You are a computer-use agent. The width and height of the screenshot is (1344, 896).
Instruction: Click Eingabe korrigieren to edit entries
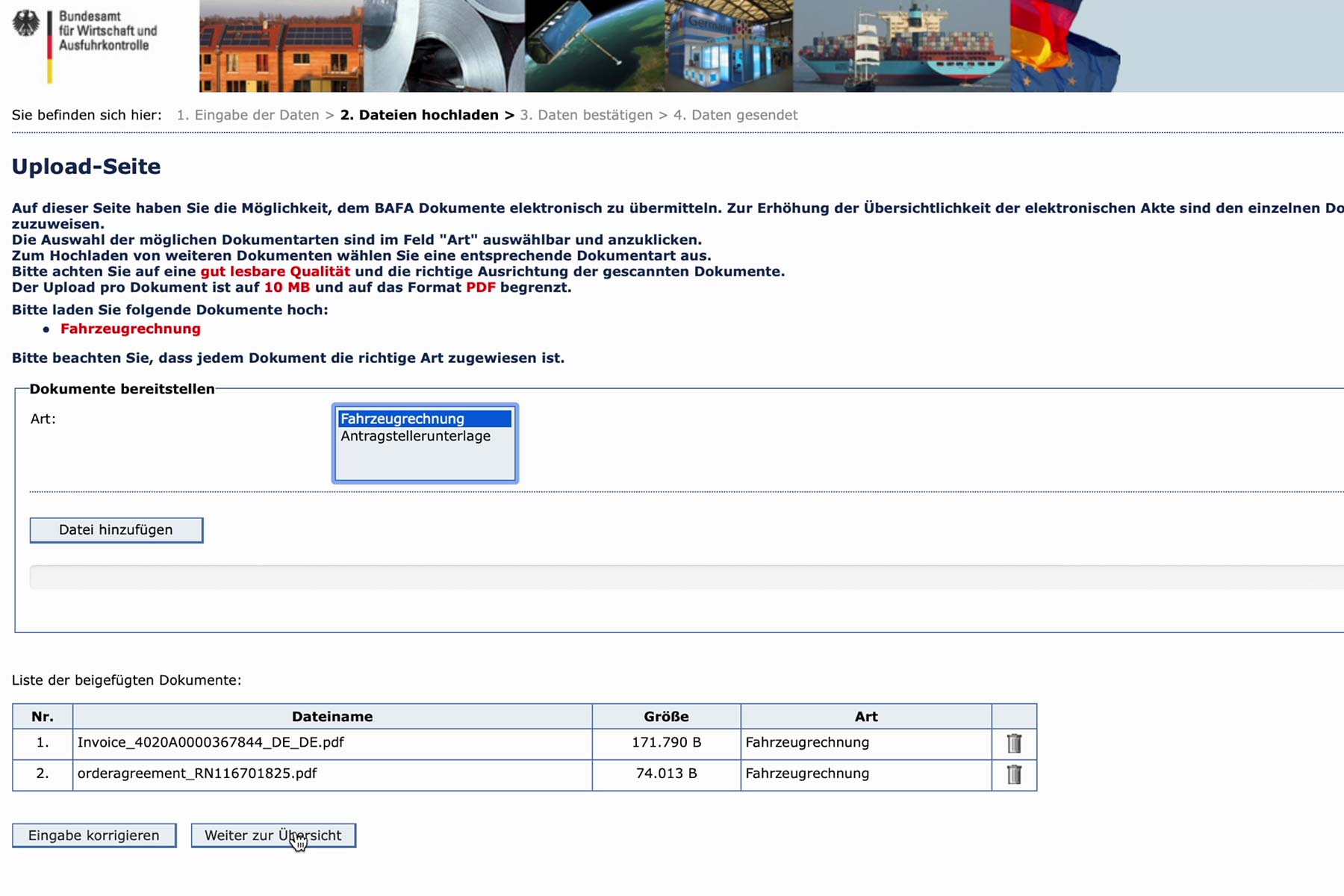pos(94,836)
